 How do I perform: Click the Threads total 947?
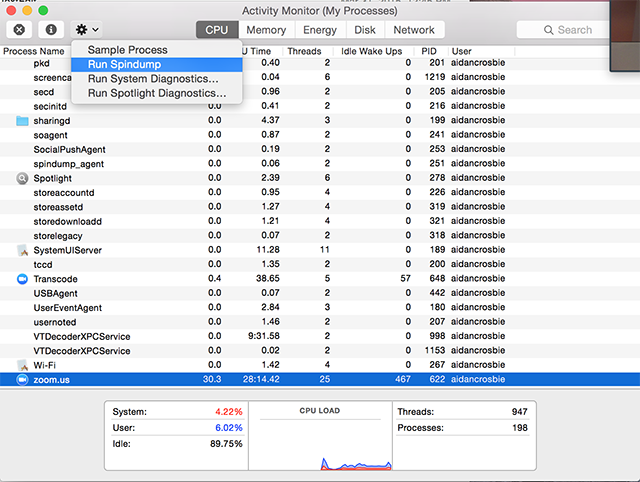[520, 412]
